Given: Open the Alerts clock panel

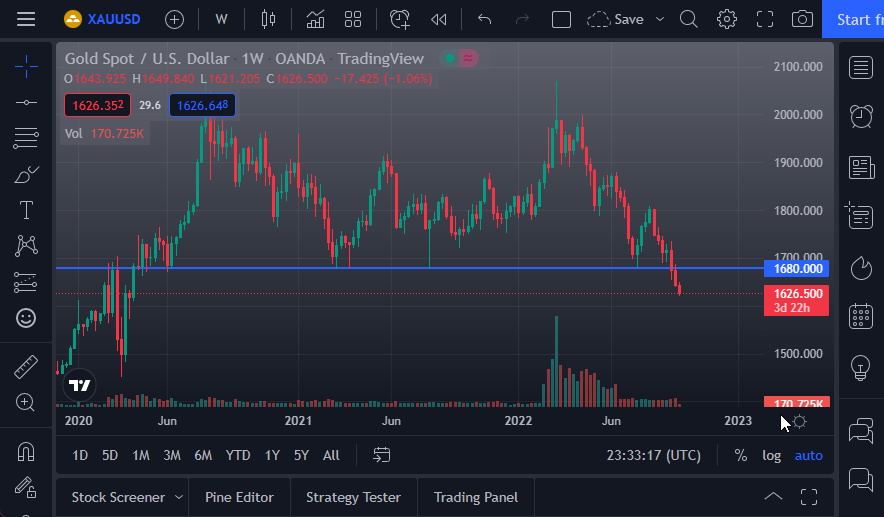Looking at the screenshot, I should (x=860, y=116).
